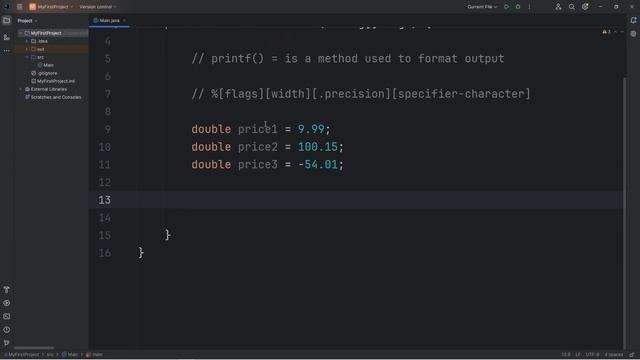Image resolution: width=640 pixels, height=360 pixels.
Task: Select the Main class in tree
Action: coord(45,65)
